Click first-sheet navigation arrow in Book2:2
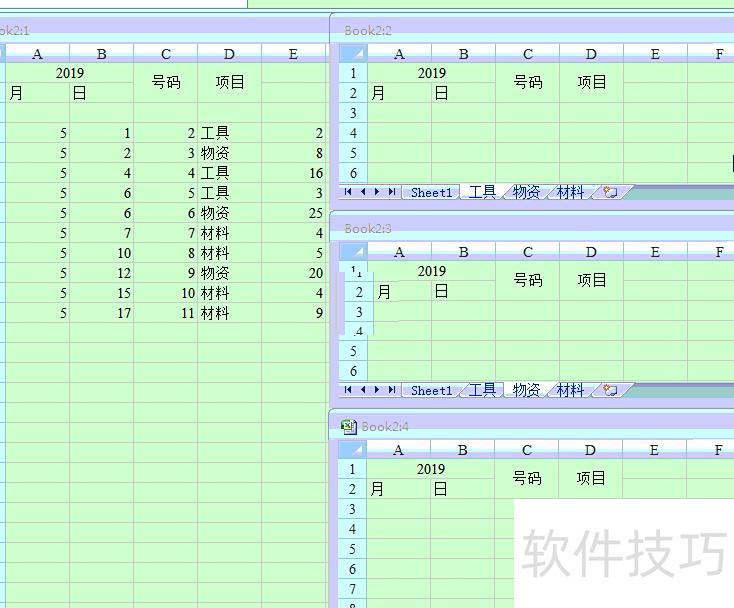Viewport: 734px width, 608px height. (348, 192)
